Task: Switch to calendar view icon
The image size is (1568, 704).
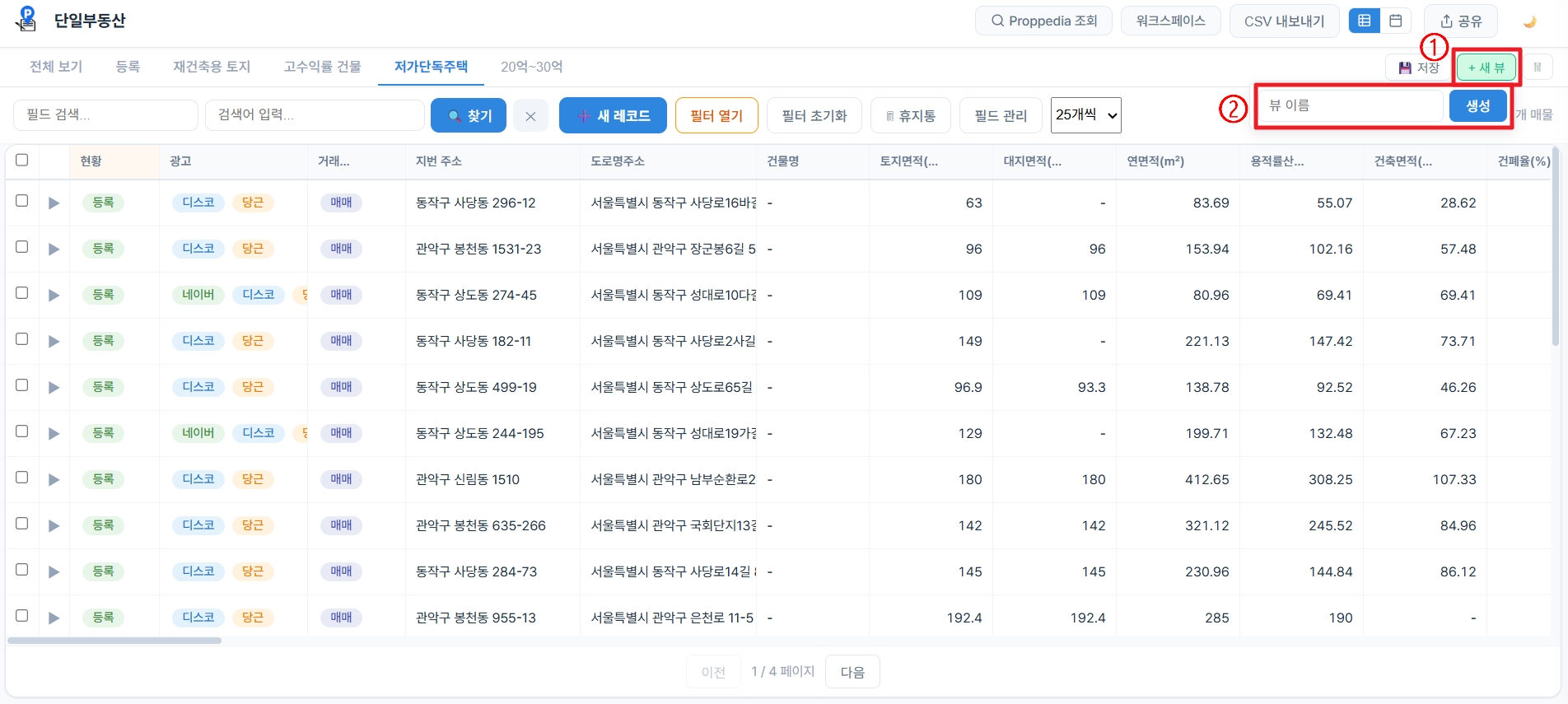Action: [1396, 21]
